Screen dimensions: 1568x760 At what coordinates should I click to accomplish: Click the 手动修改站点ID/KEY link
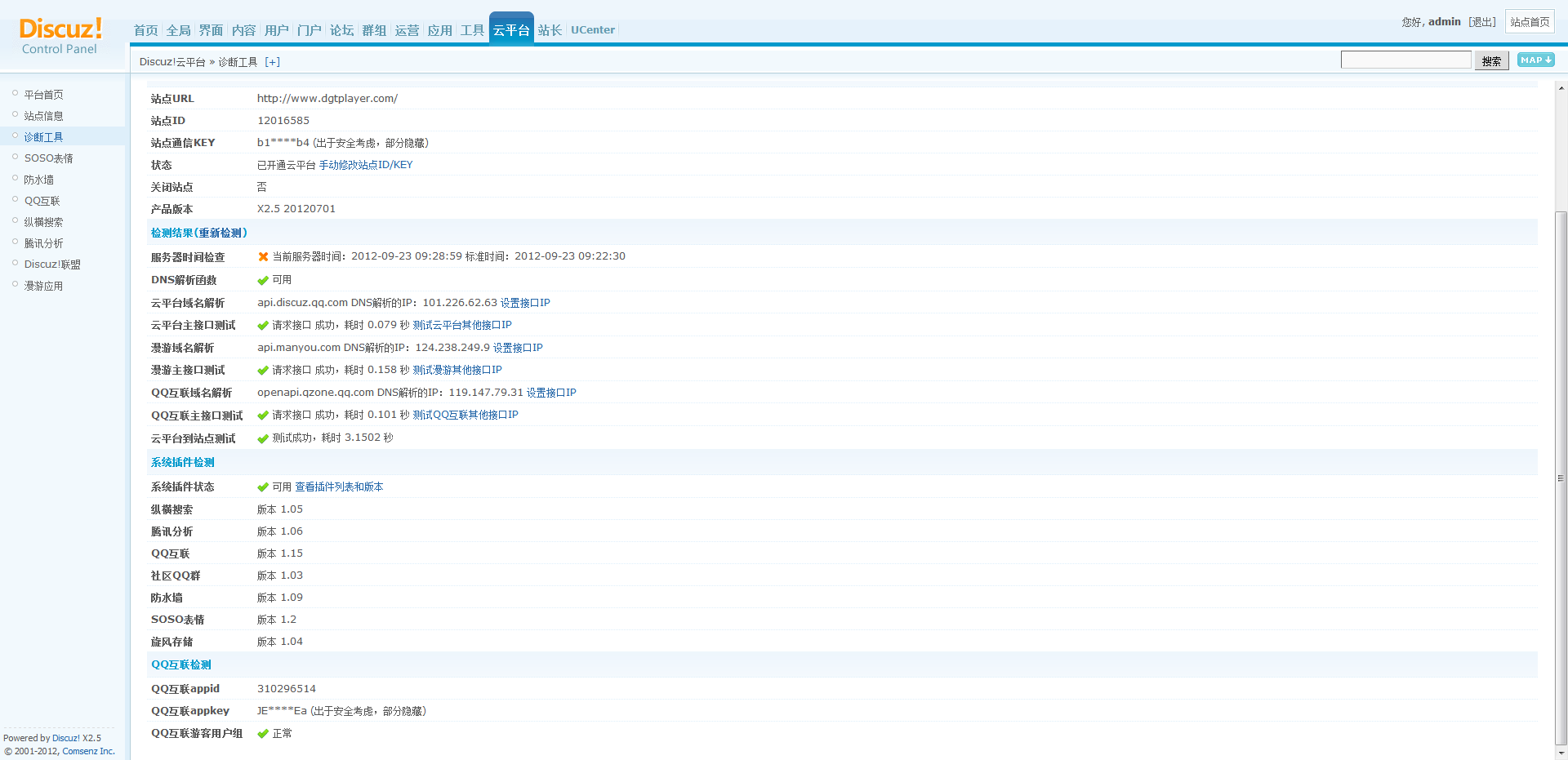tap(366, 165)
